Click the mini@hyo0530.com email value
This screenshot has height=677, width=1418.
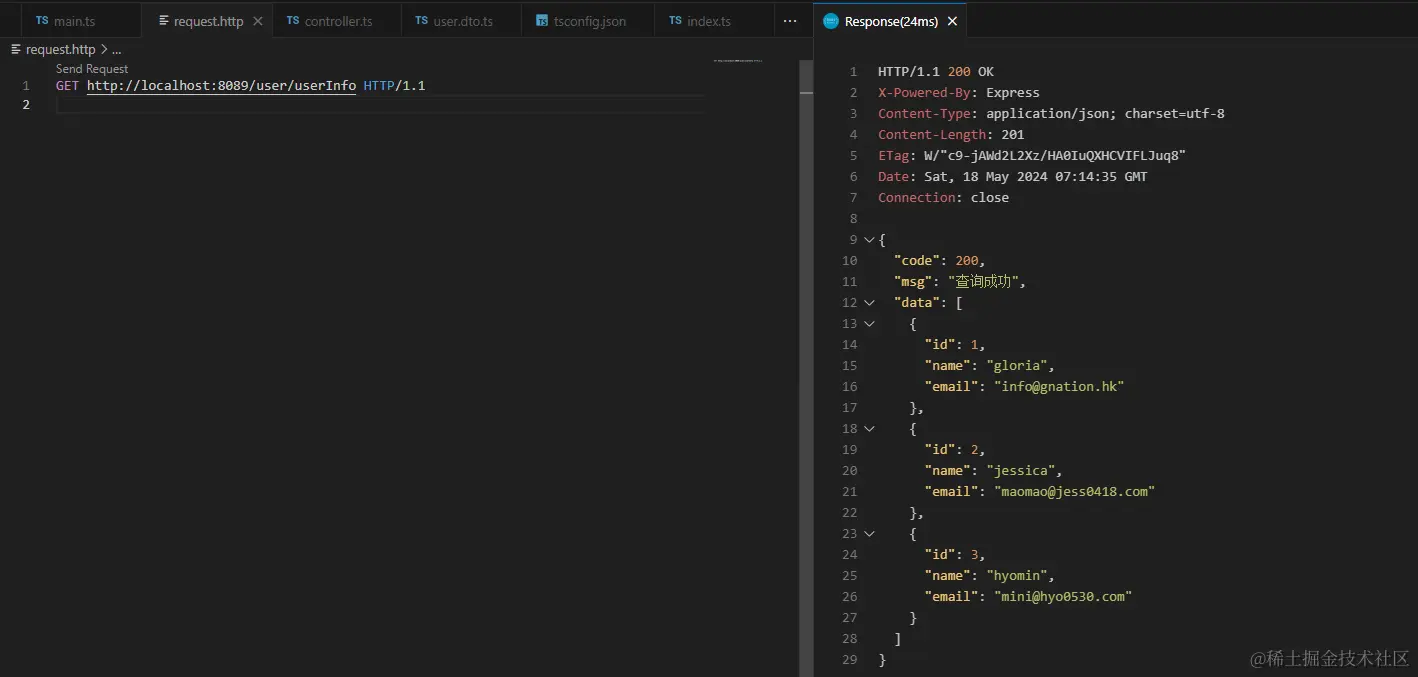pos(1062,597)
